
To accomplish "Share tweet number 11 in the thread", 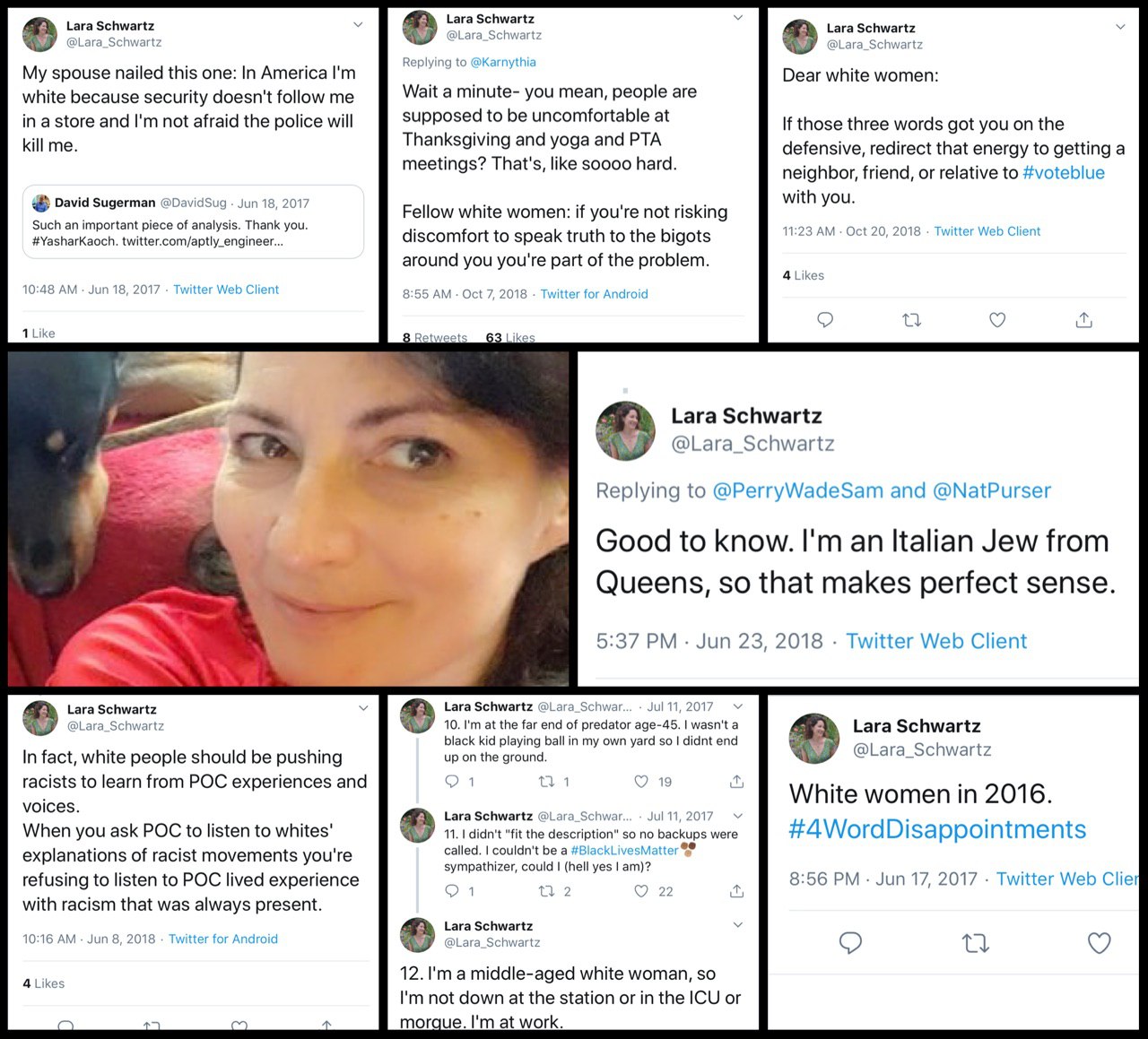I will click(736, 891).
